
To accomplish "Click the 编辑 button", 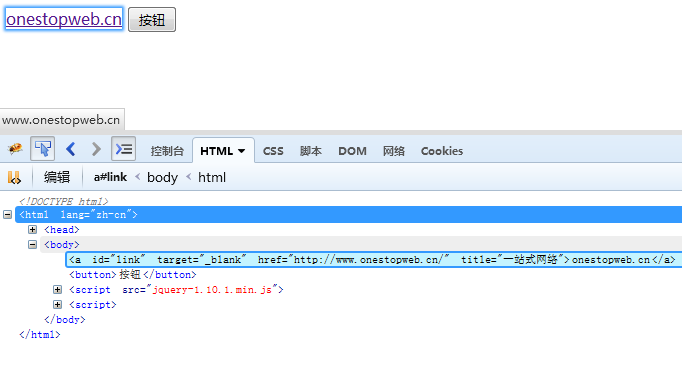I will click(x=57, y=177).
